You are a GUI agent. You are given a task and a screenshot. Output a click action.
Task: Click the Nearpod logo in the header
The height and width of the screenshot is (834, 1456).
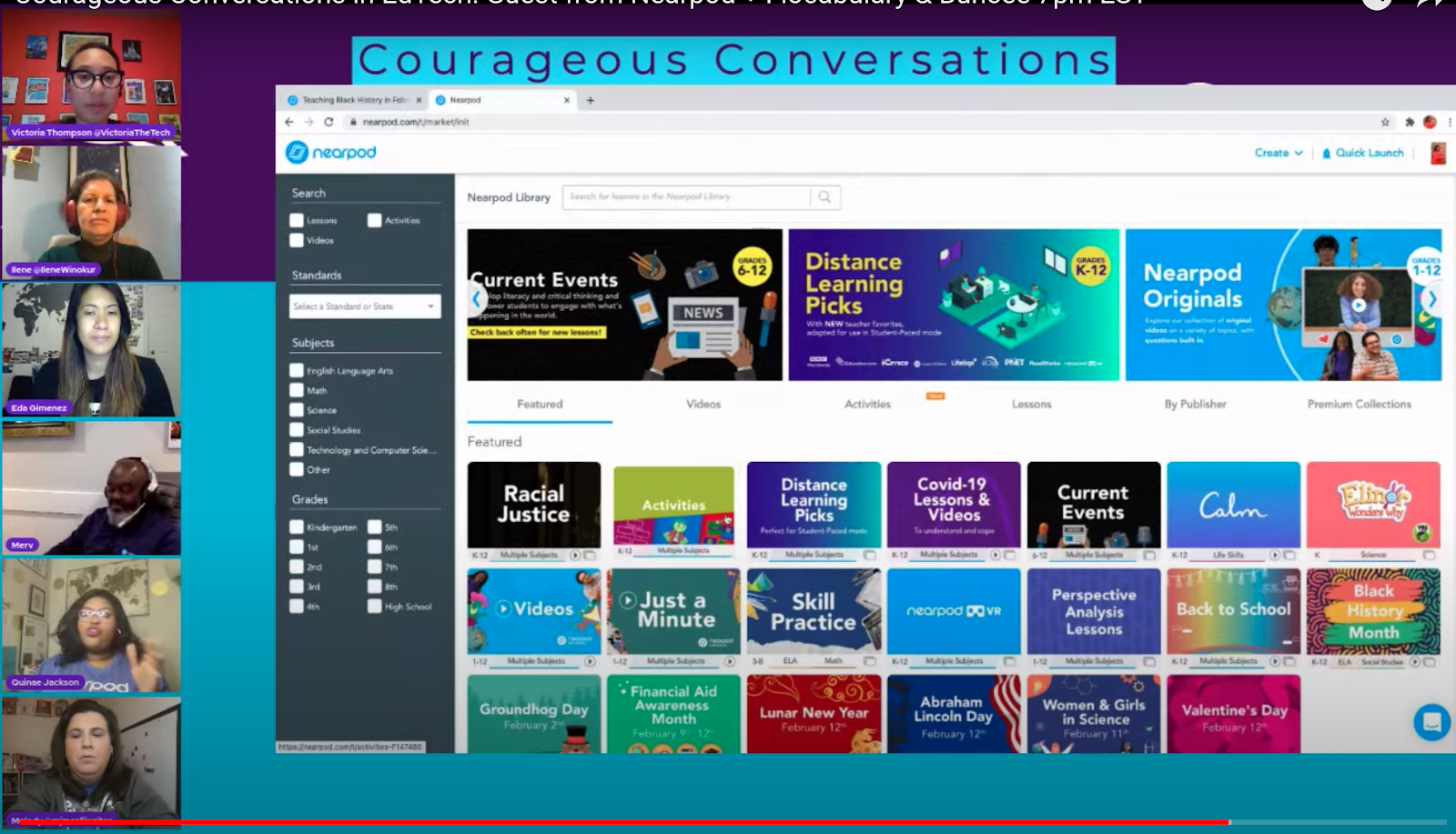click(331, 152)
